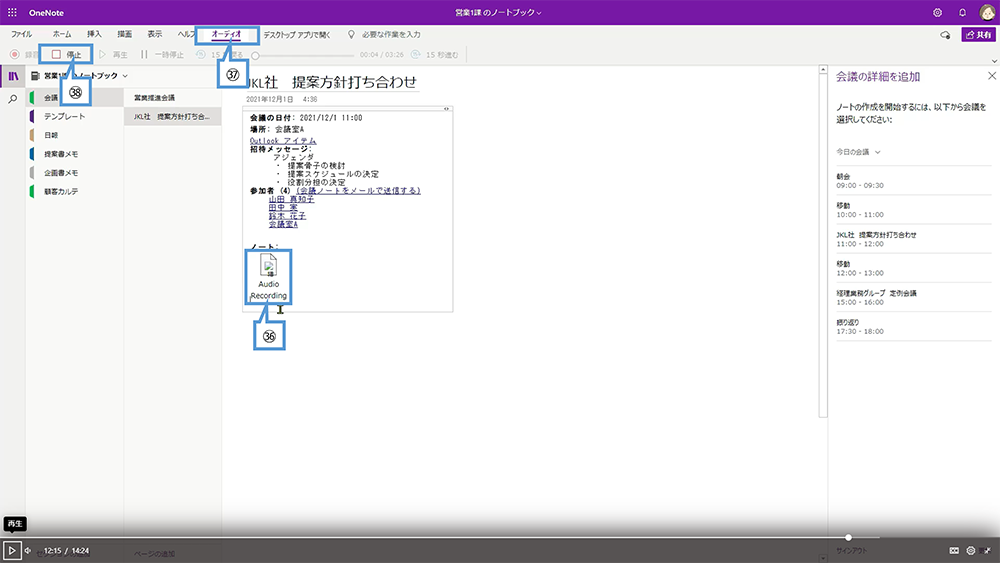Screen dimensions: 1000x563
Task: Close the 会議の詳細を追加 pane
Action: [x=992, y=76]
